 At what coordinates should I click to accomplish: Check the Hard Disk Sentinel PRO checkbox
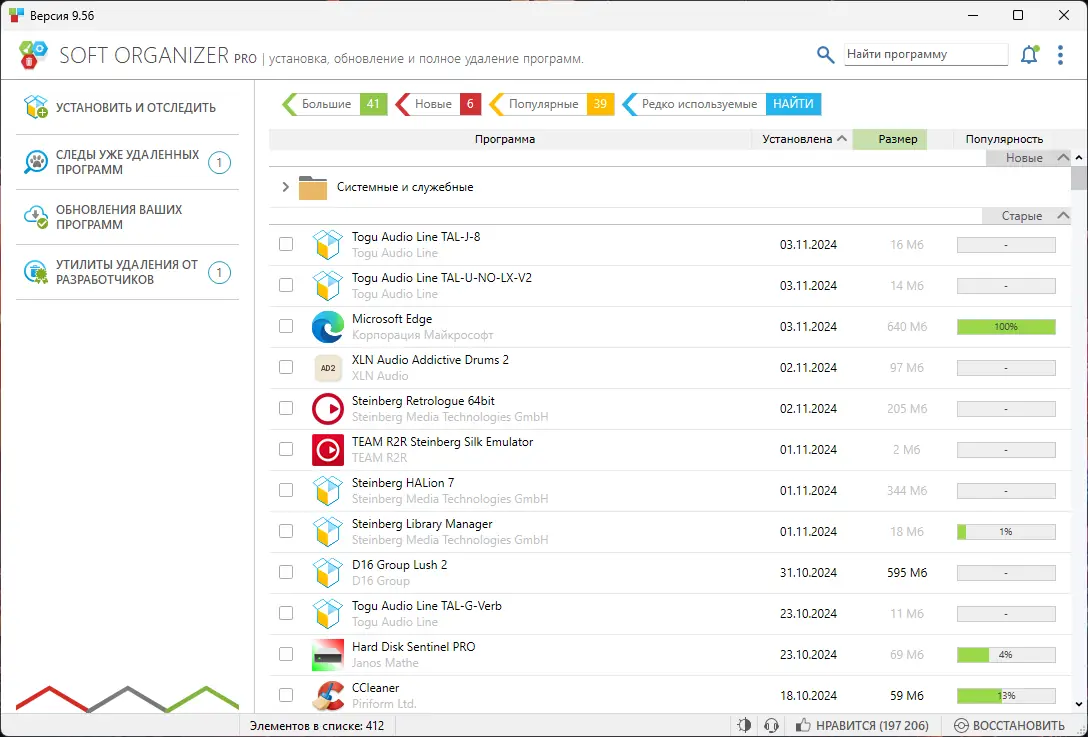(x=286, y=654)
